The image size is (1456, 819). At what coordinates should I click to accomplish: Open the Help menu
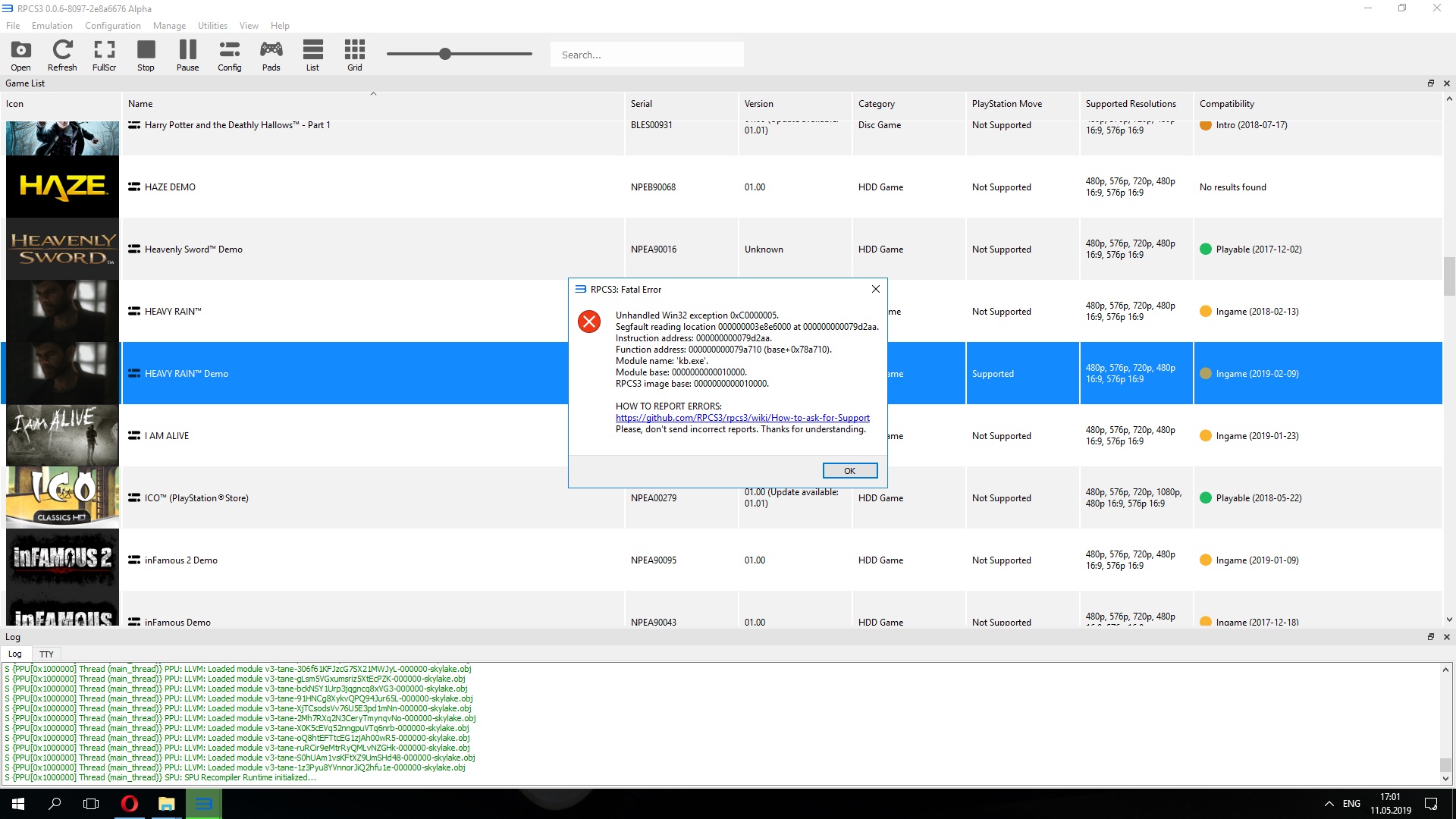pyautogui.click(x=280, y=26)
